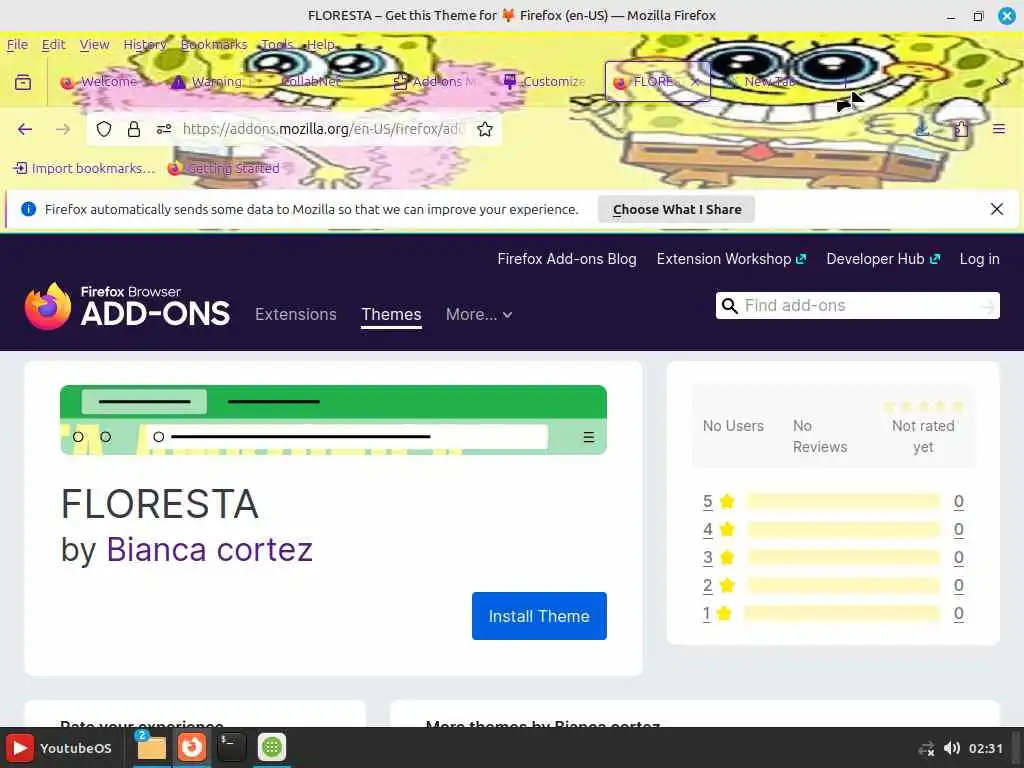Screen dimensions: 1024x768
Task: Click the info icon in notification bar
Action: (28, 209)
